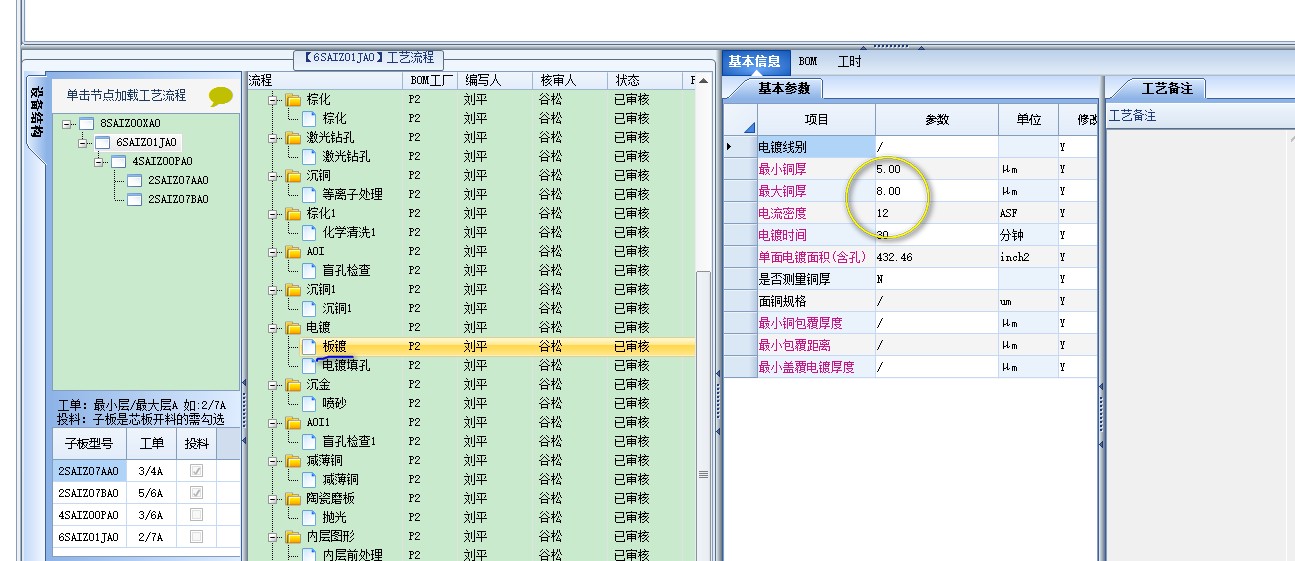Click the 盲孔检查 document icon
The height and width of the screenshot is (561, 1295).
pyautogui.click(x=309, y=270)
